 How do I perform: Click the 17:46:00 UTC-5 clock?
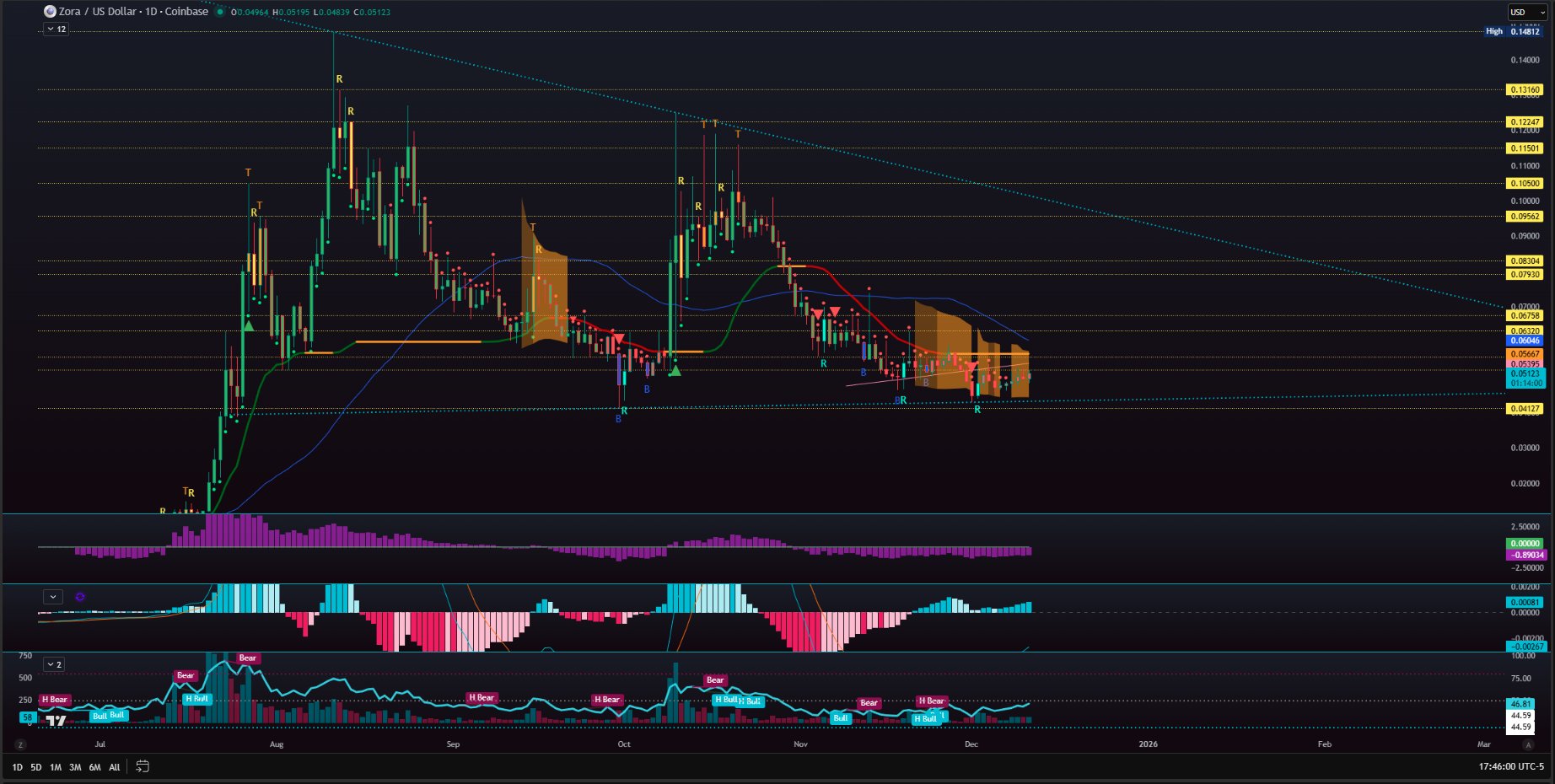pyautogui.click(x=1510, y=766)
